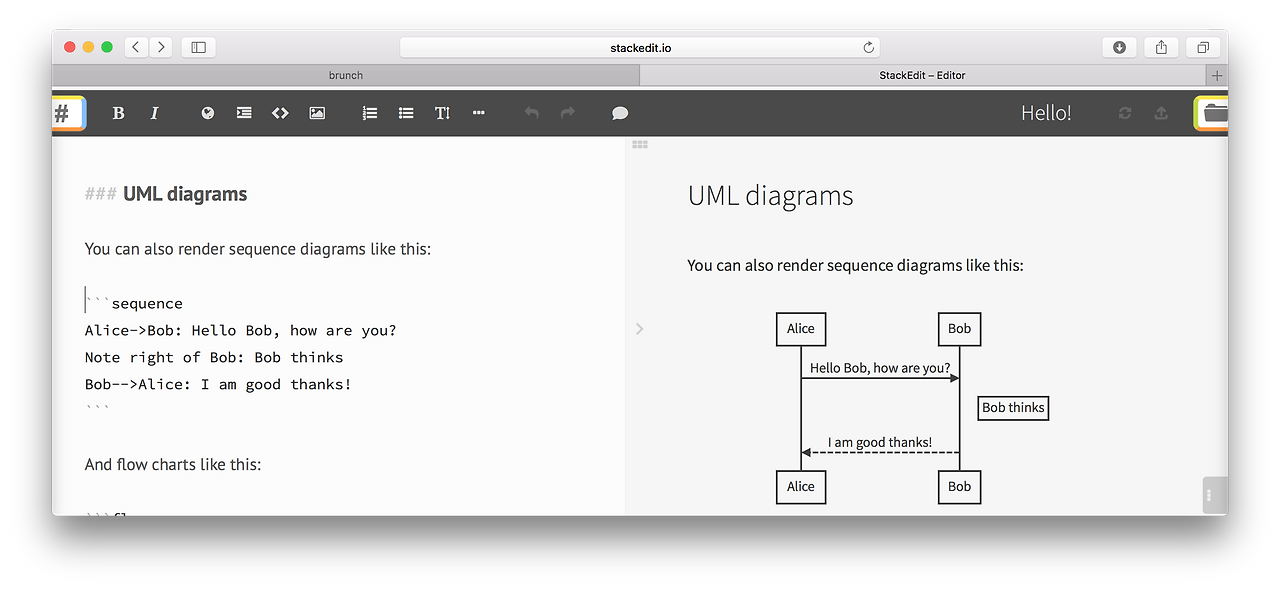Insert a hyperlink with globe icon

[208, 113]
